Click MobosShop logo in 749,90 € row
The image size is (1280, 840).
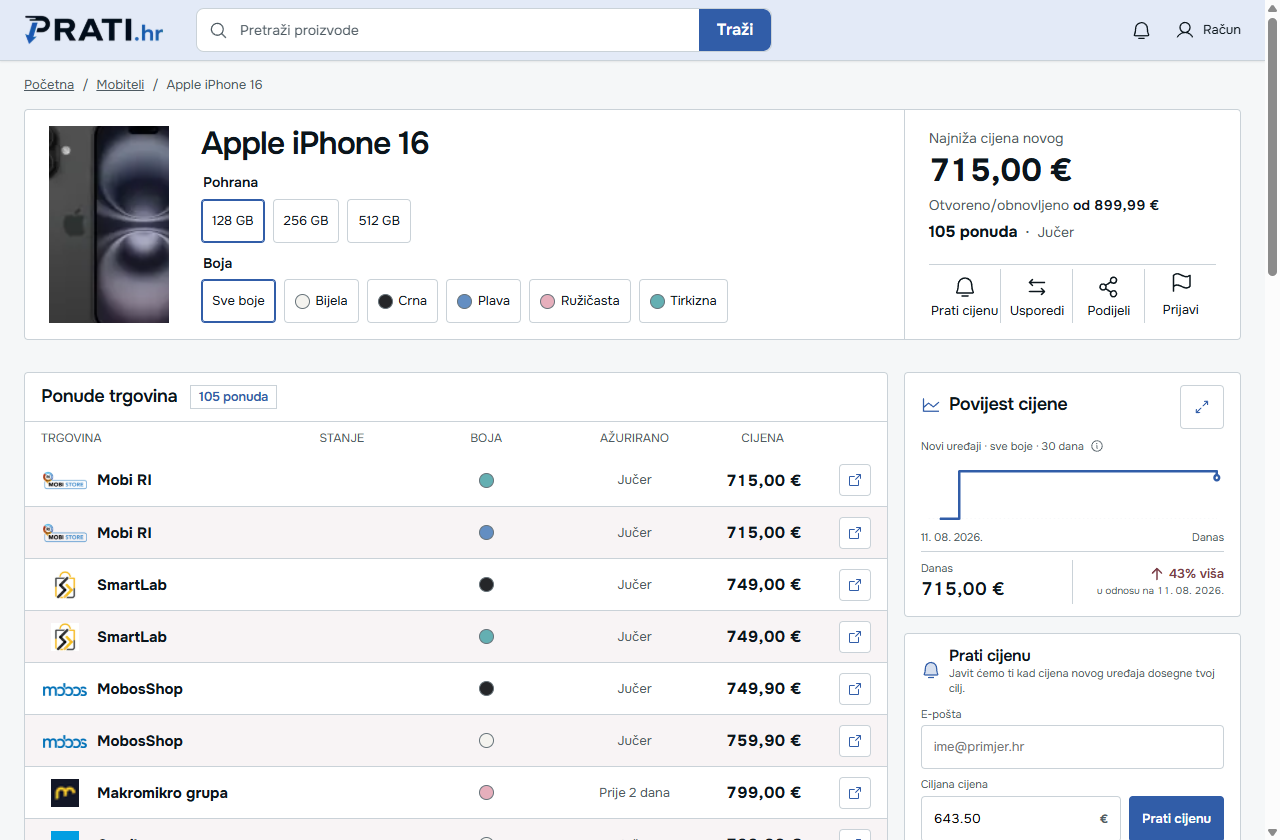[65, 689]
